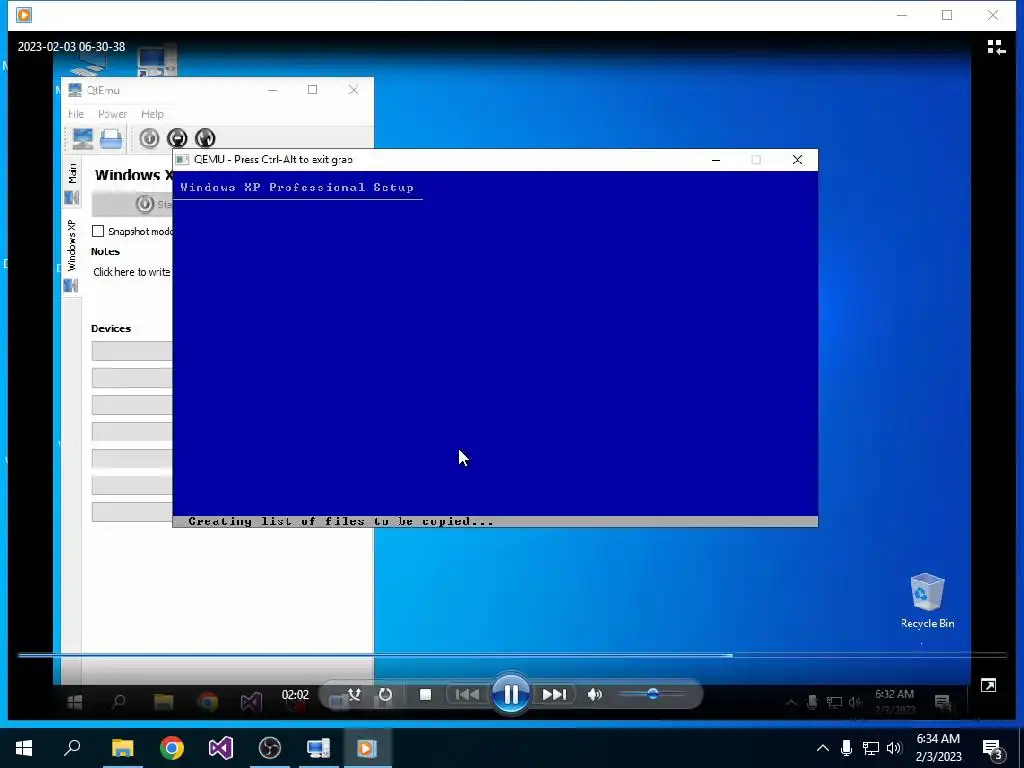Maximize the QtEmu window
This screenshot has width=1024, height=768.
tap(312, 90)
